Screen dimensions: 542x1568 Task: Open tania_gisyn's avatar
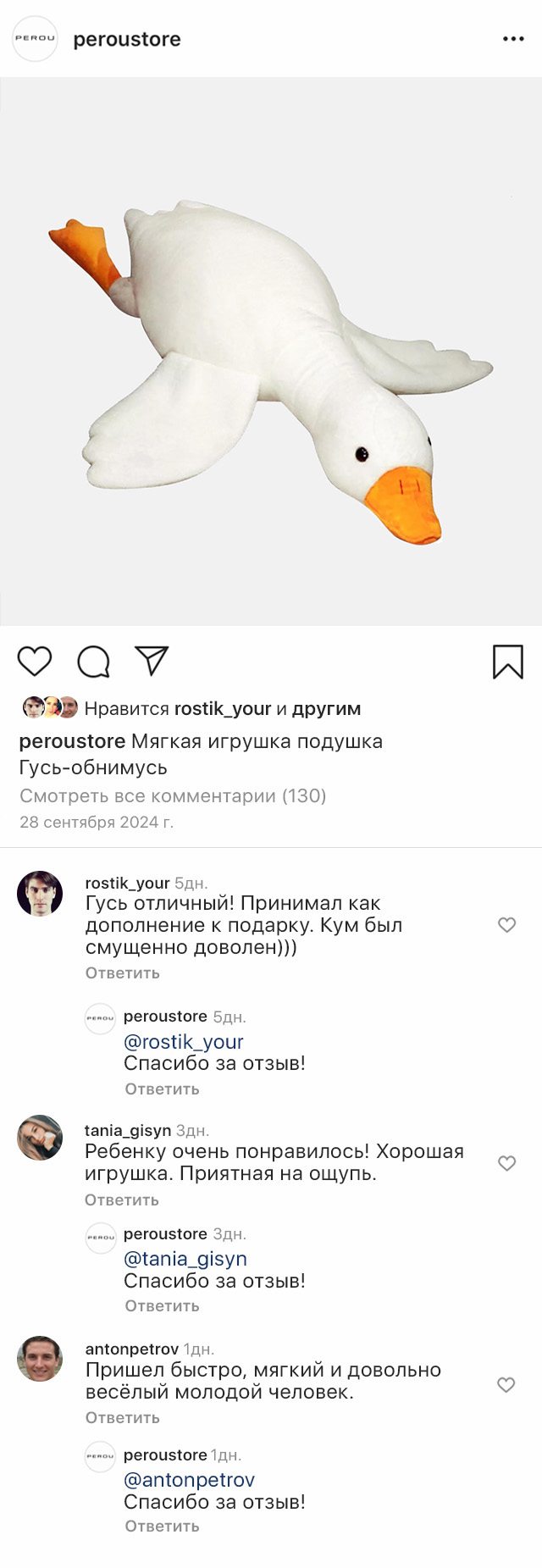click(x=40, y=1138)
